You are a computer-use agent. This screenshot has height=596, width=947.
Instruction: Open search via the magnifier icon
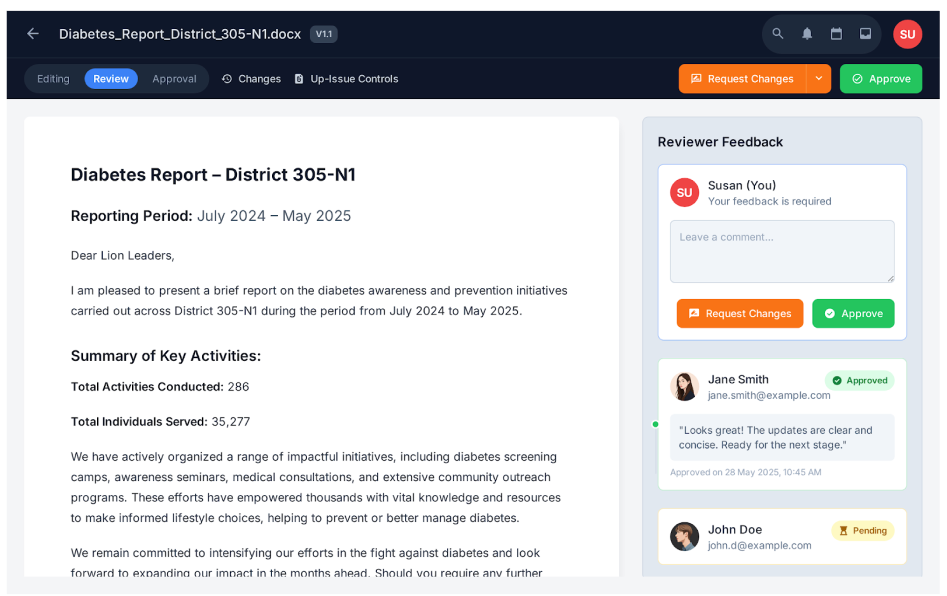(778, 34)
